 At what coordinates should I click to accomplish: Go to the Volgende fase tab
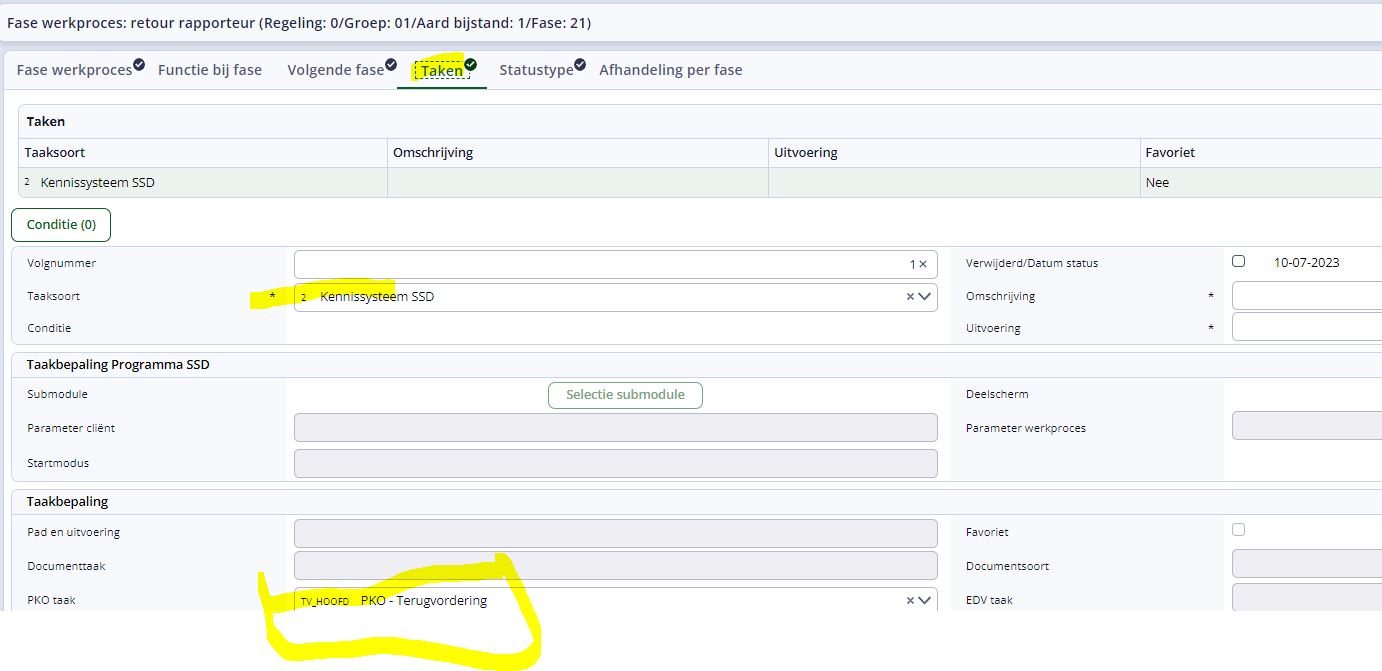tap(335, 70)
